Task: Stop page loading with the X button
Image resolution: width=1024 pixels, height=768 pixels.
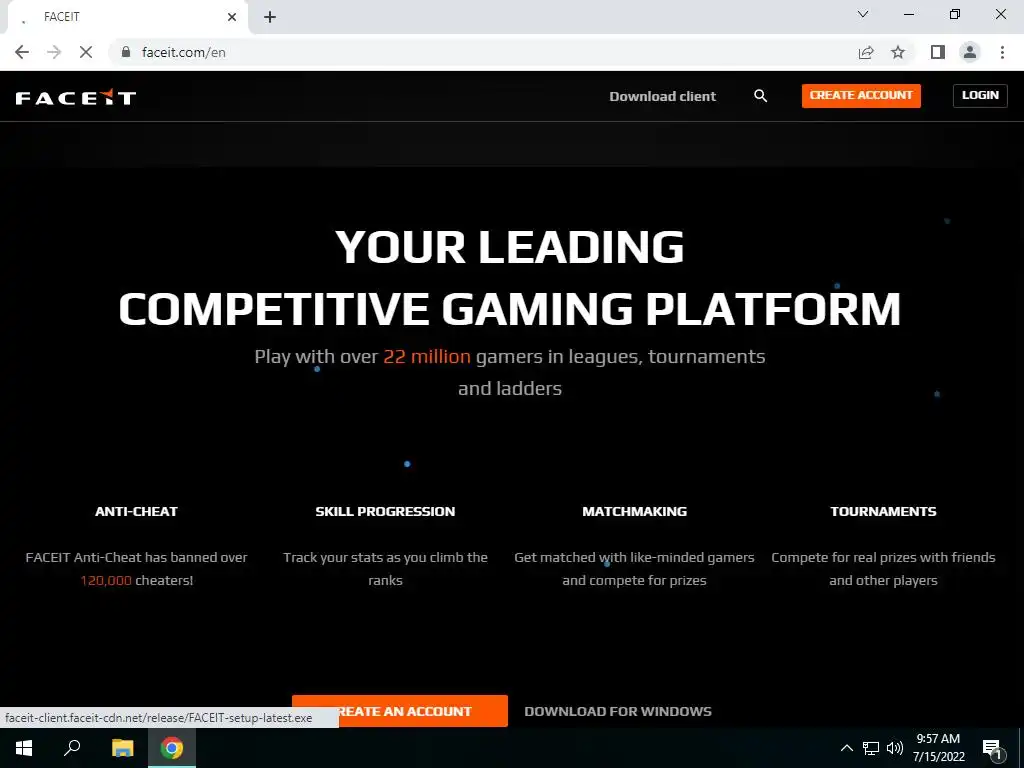Action: coord(86,52)
